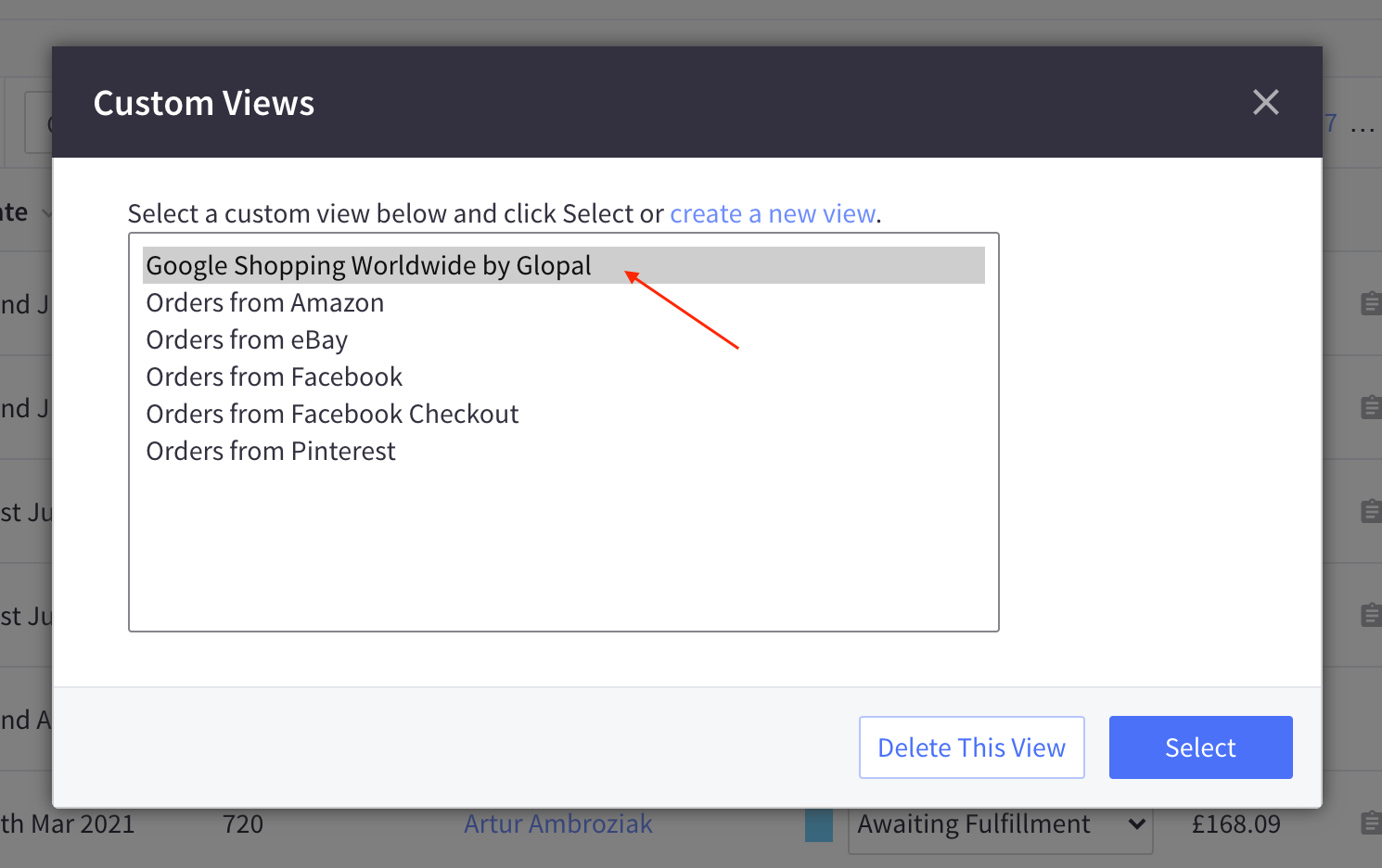Expand the chevron beside Awaiting Fulfillment
The height and width of the screenshot is (868, 1382).
pyautogui.click(x=1136, y=824)
